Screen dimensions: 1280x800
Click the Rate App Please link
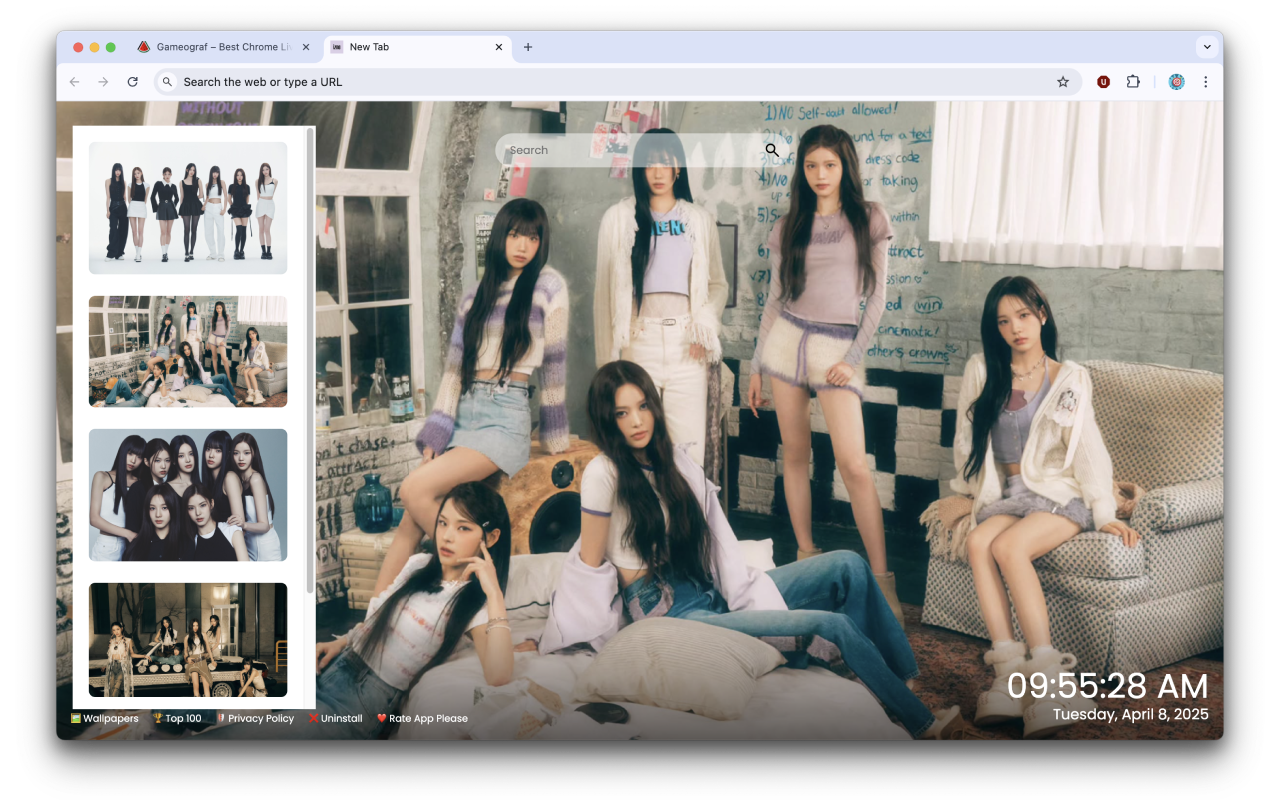pos(422,718)
